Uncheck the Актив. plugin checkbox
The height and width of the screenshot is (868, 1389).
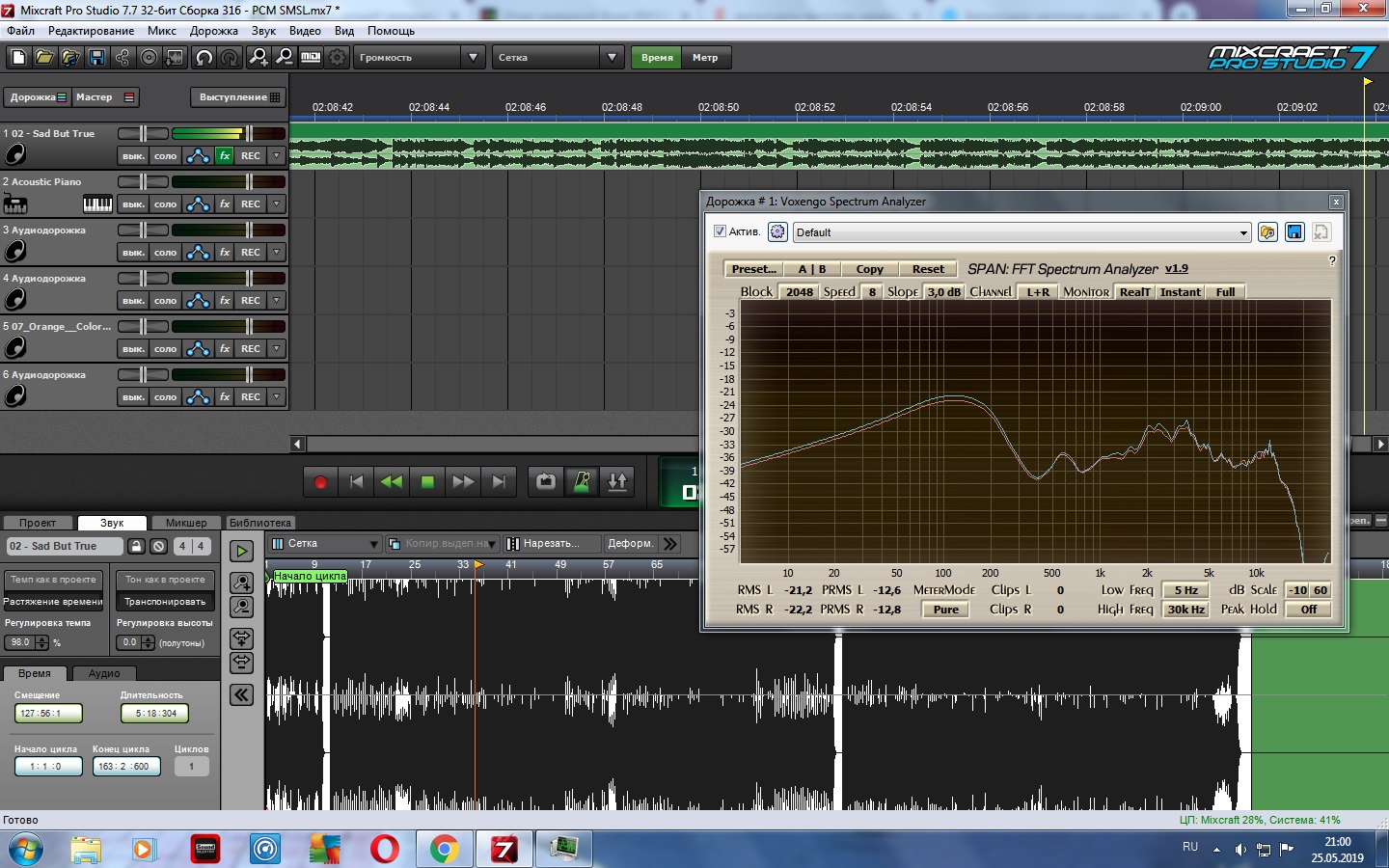click(x=720, y=231)
